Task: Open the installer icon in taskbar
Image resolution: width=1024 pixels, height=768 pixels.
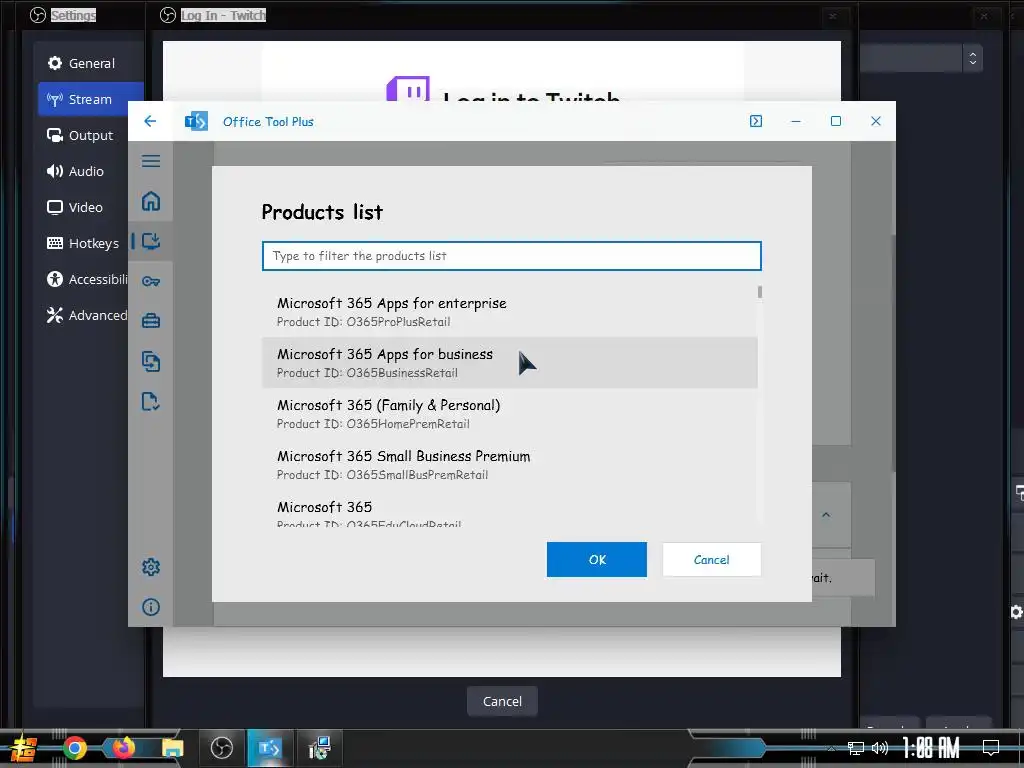Action: coord(319,748)
